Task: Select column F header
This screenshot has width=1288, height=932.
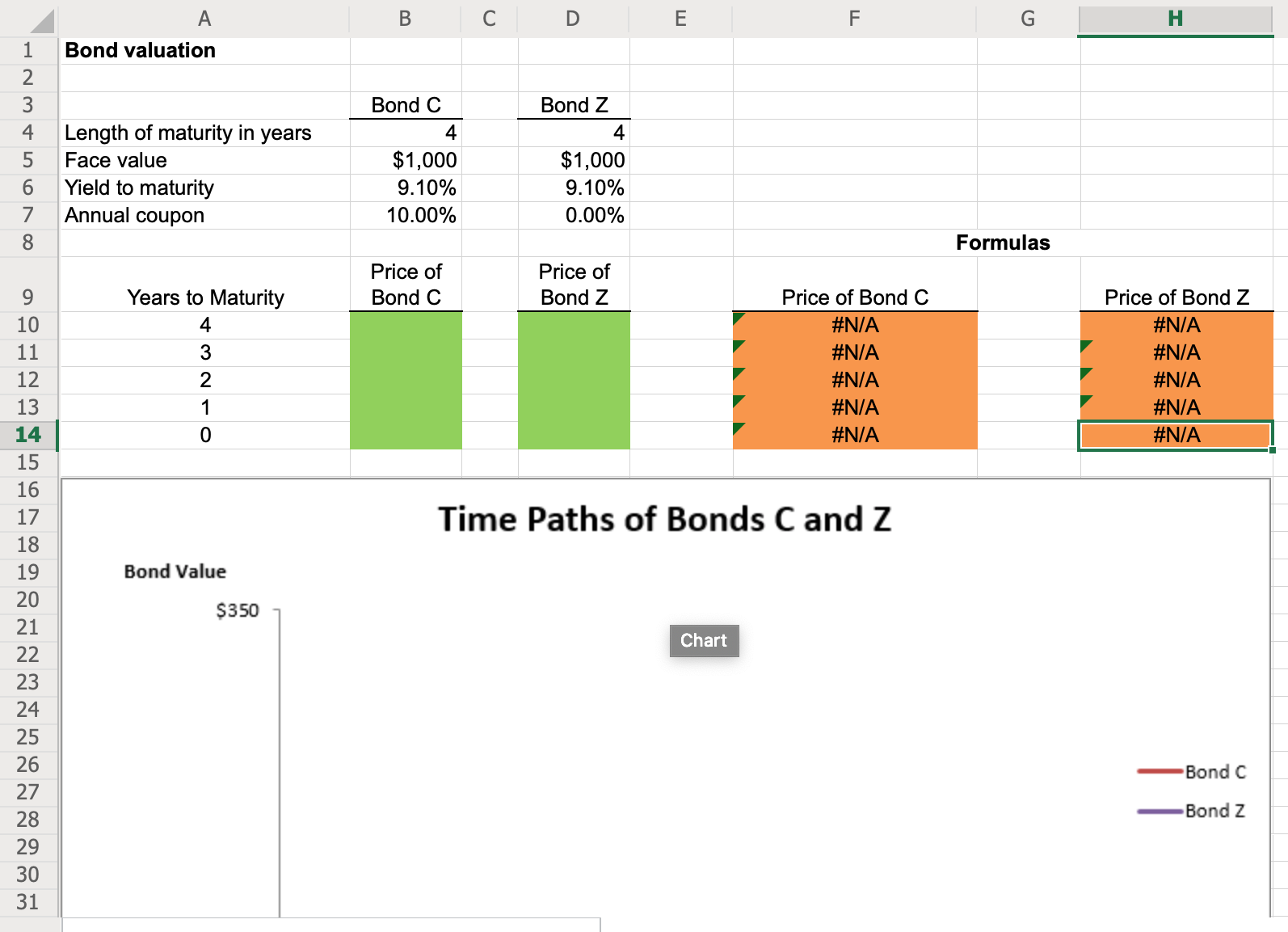Action: click(x=855, y=19)
